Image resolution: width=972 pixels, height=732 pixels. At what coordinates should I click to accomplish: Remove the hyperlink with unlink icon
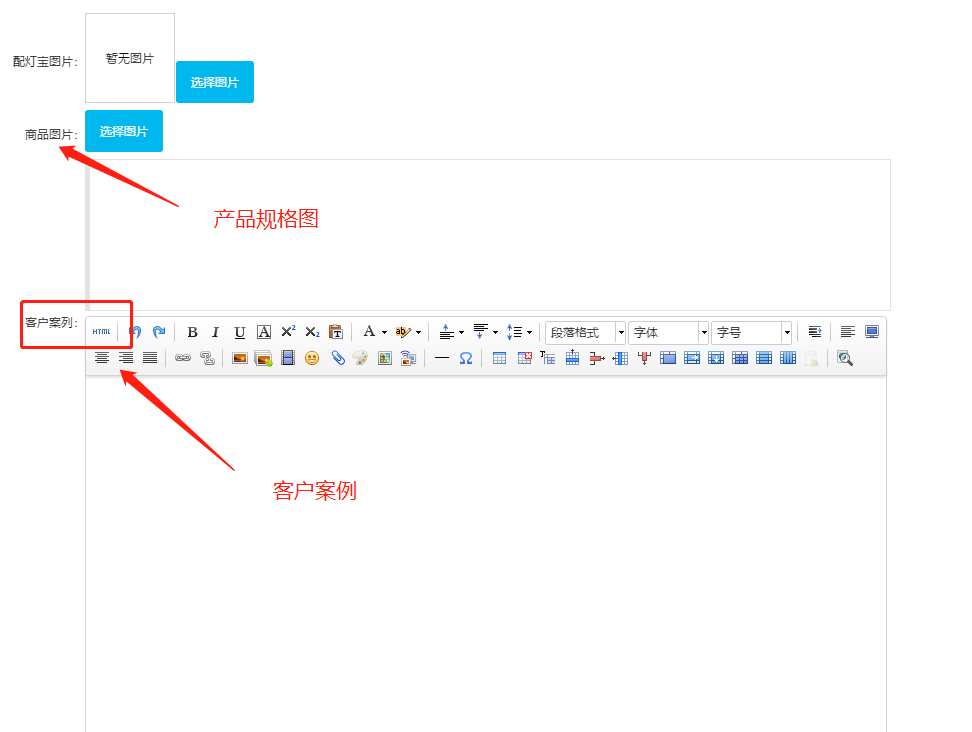pos(207,358)
